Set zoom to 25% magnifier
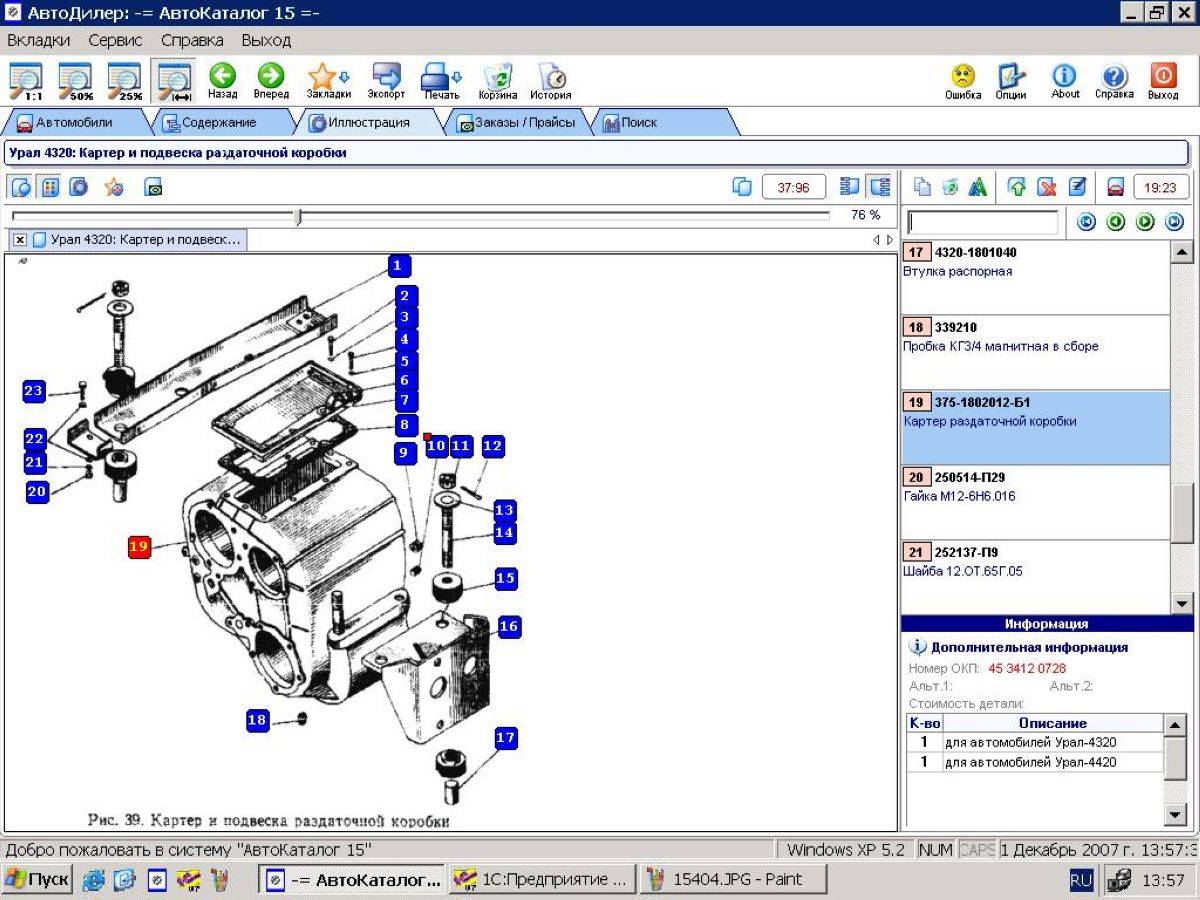 [x=125, y=82]
